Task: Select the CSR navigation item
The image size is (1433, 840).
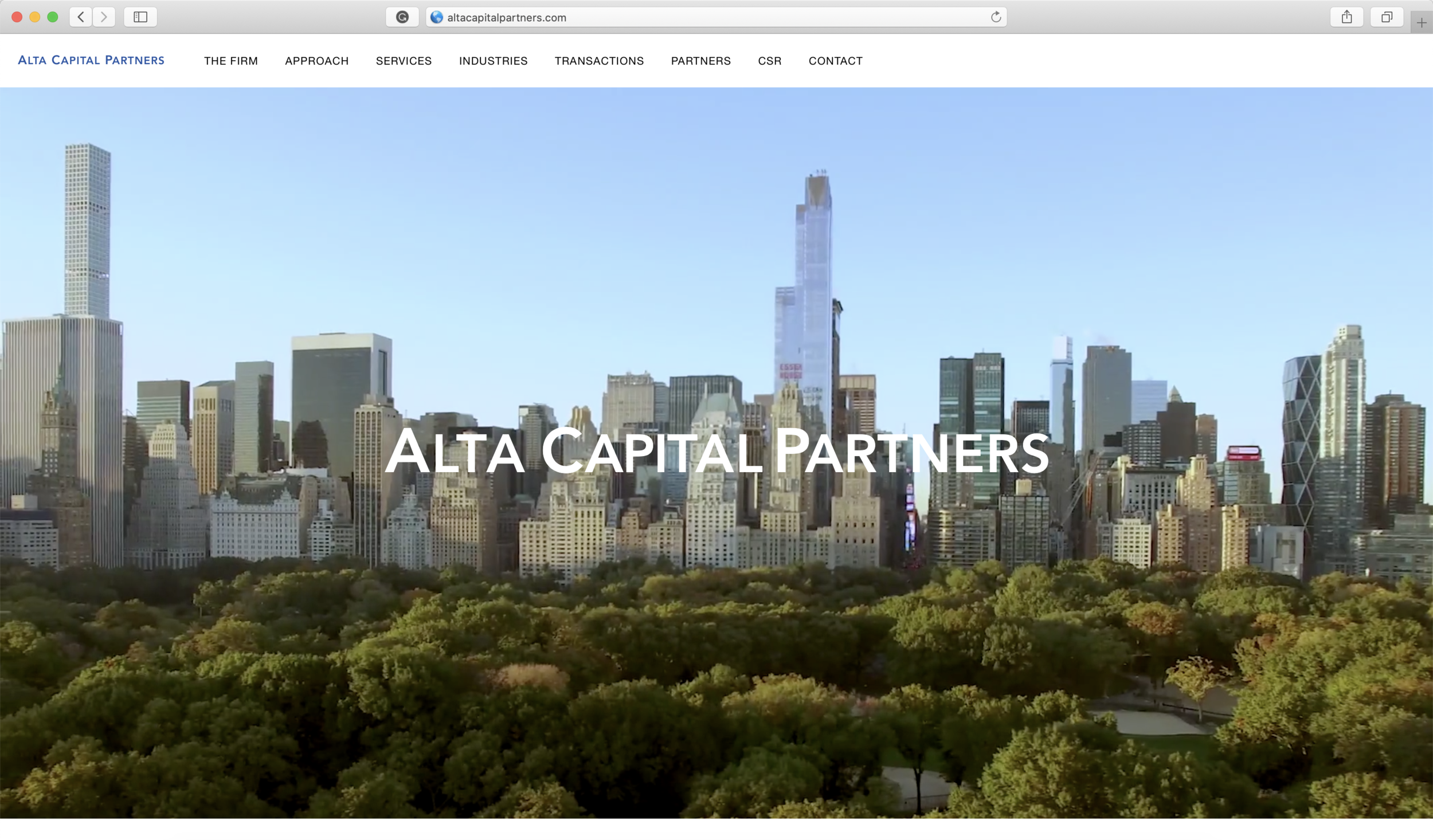Action: 769,61
